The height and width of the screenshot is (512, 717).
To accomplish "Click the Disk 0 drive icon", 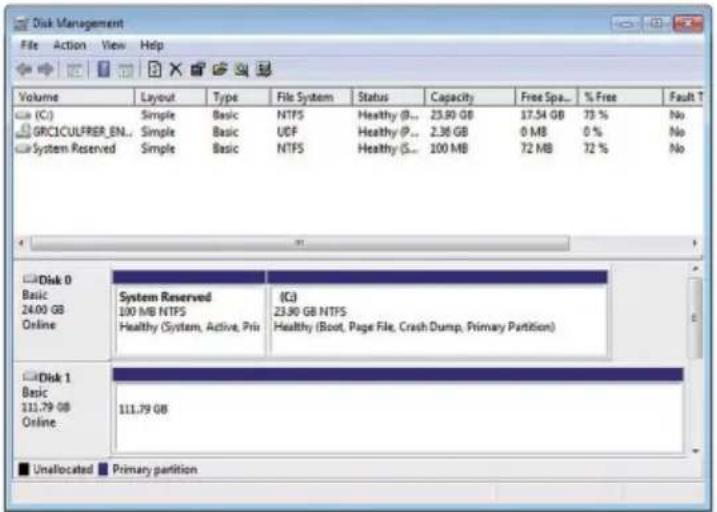I will [30, 278].
